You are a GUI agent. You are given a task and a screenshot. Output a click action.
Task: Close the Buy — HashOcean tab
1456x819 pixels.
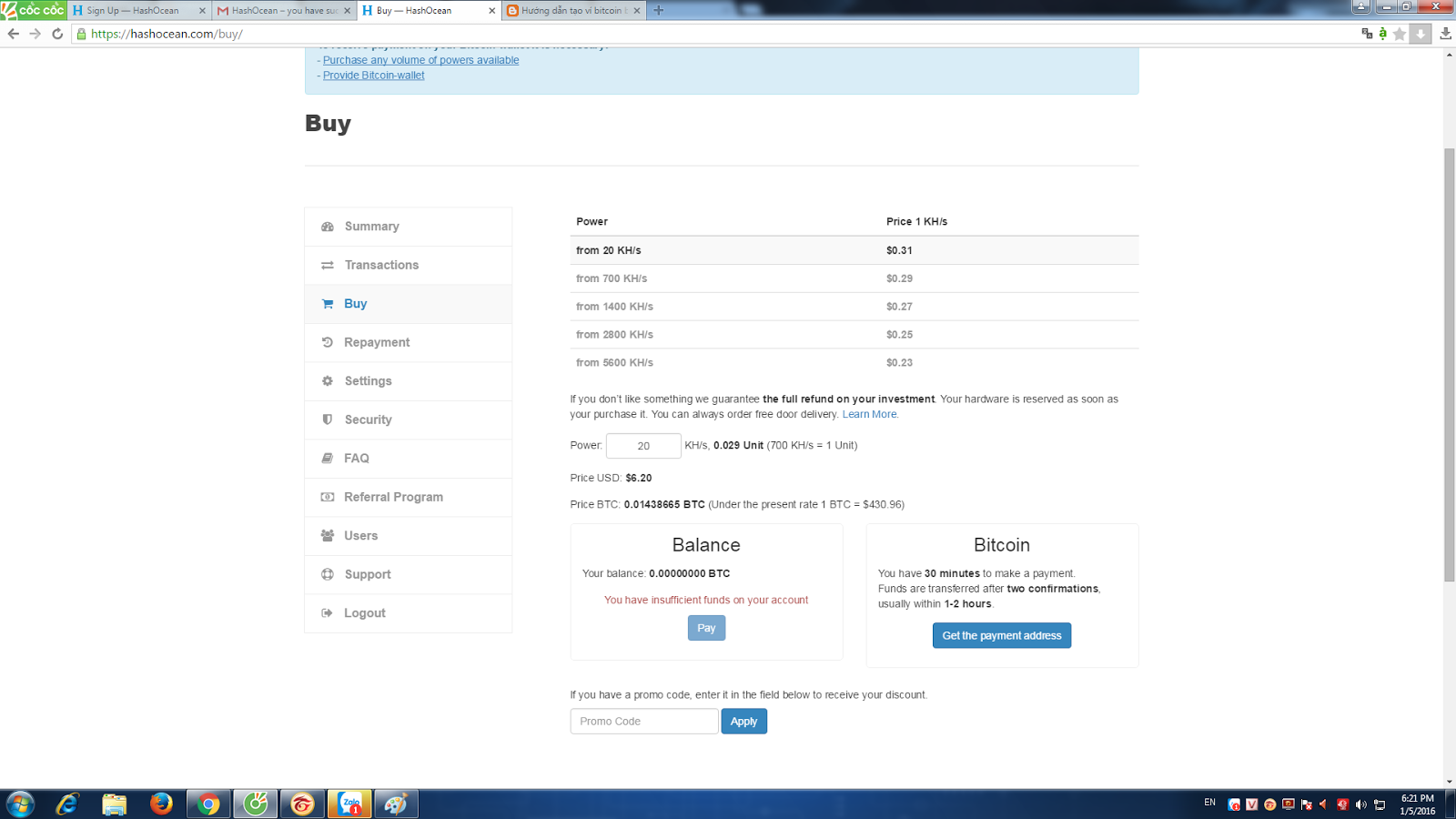[492, 11]
